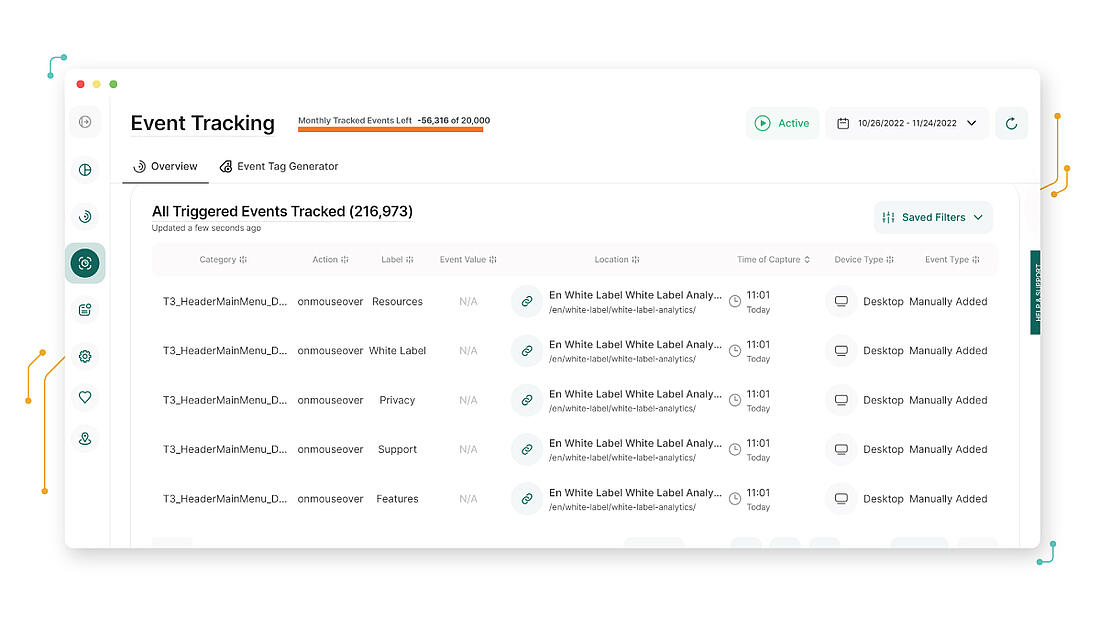Switch to the Event Tag Generator tab
The height and width of the screenshot is (619, 1100).
pyautogui.click(x=279, y=166)
